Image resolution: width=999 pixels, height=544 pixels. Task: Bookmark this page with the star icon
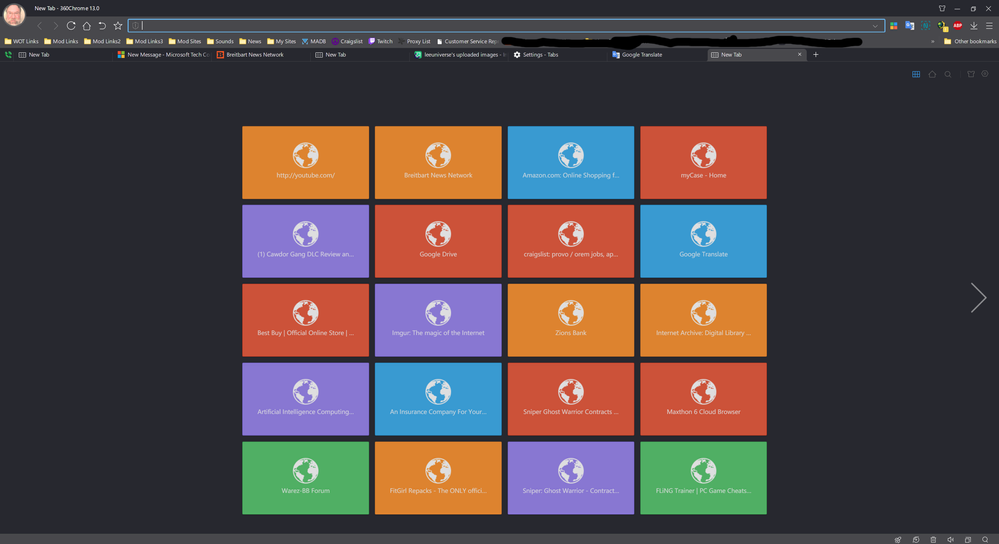118,25
